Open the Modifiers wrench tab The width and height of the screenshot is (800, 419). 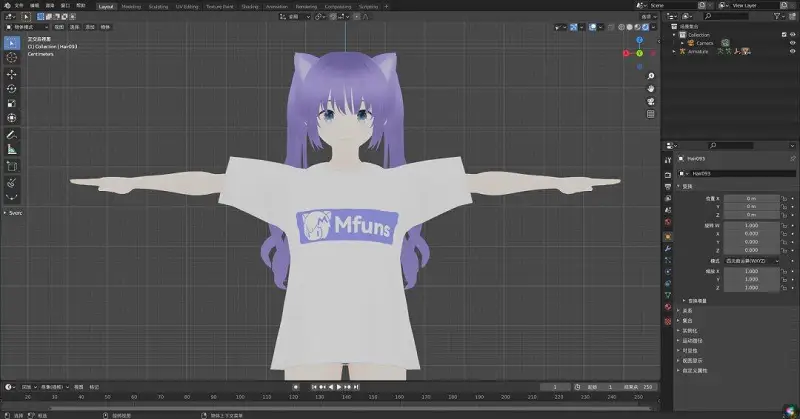668,249
